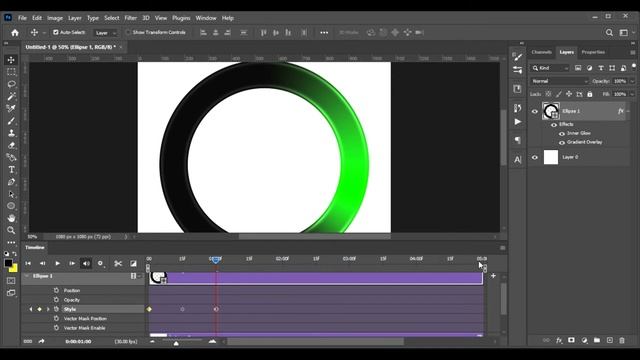
Task: Step to previous frame
Action: pos(42,264)
